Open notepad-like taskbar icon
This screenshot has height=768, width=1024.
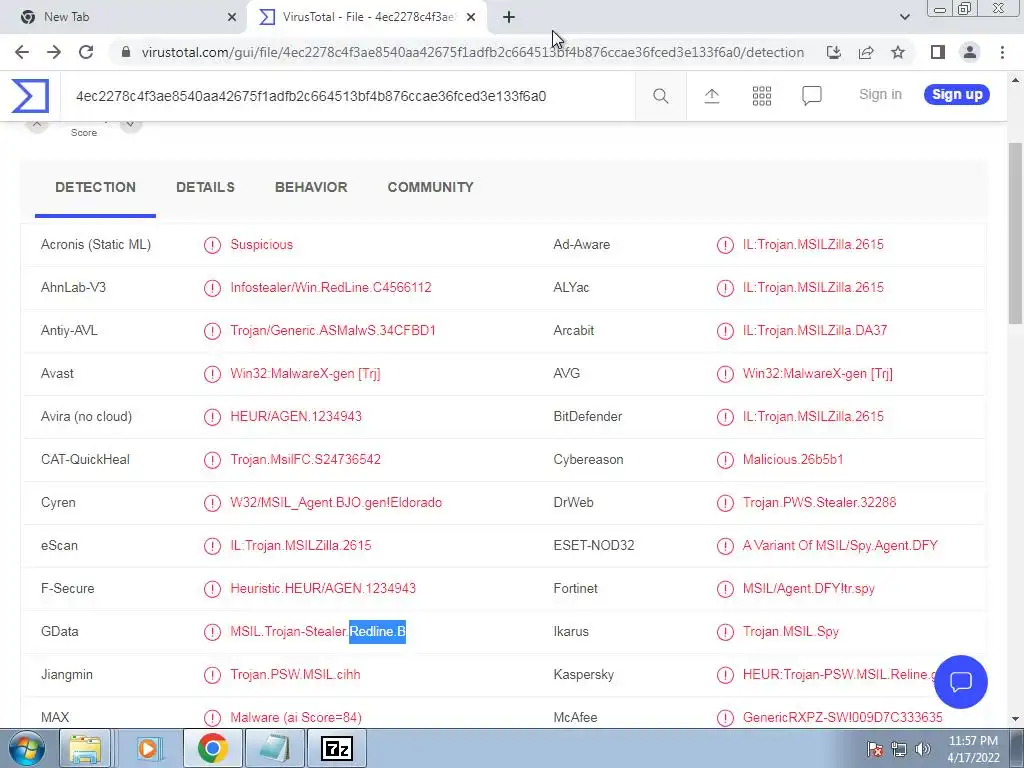pos(274,748)
